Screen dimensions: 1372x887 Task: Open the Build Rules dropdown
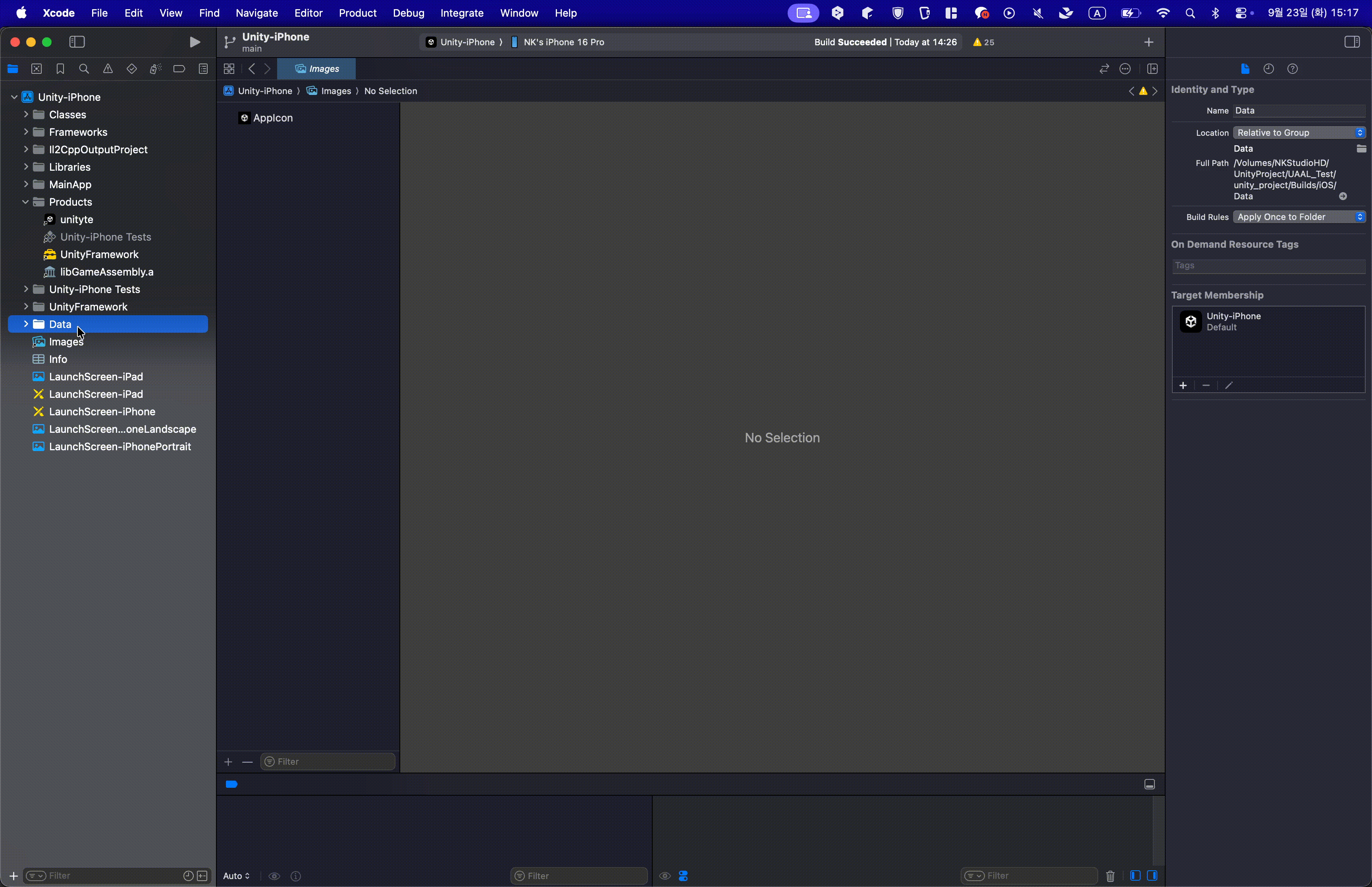pos(1299,217)
